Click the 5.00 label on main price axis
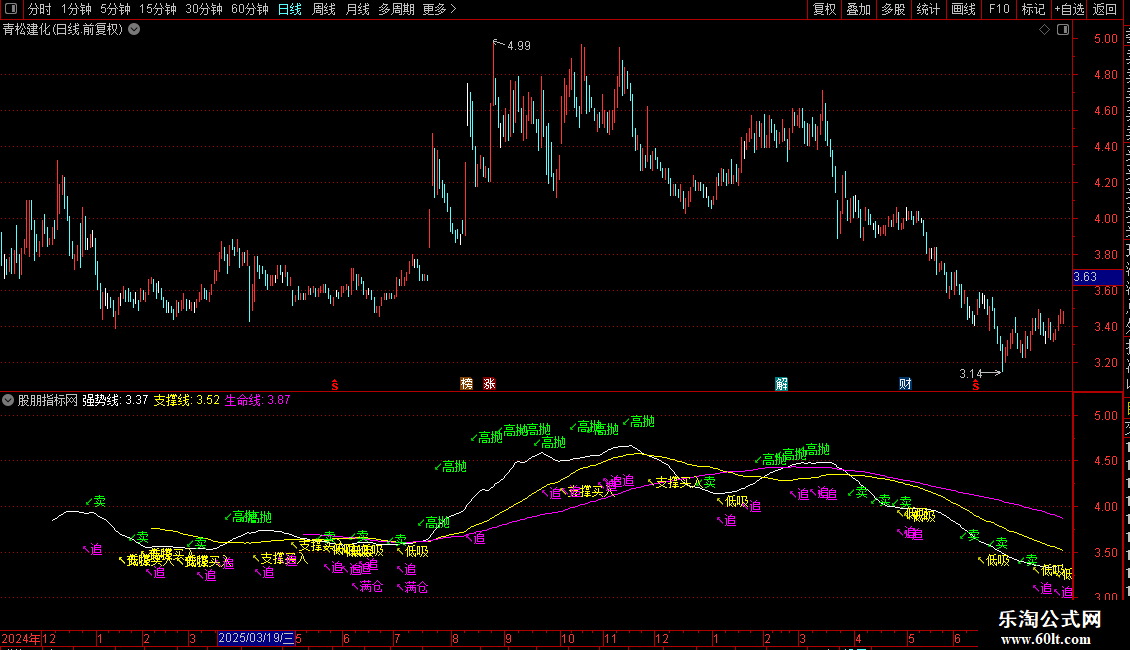The width and height of the screenshot is (1130, 650). pyautogui.click(x=1106, y=39)
